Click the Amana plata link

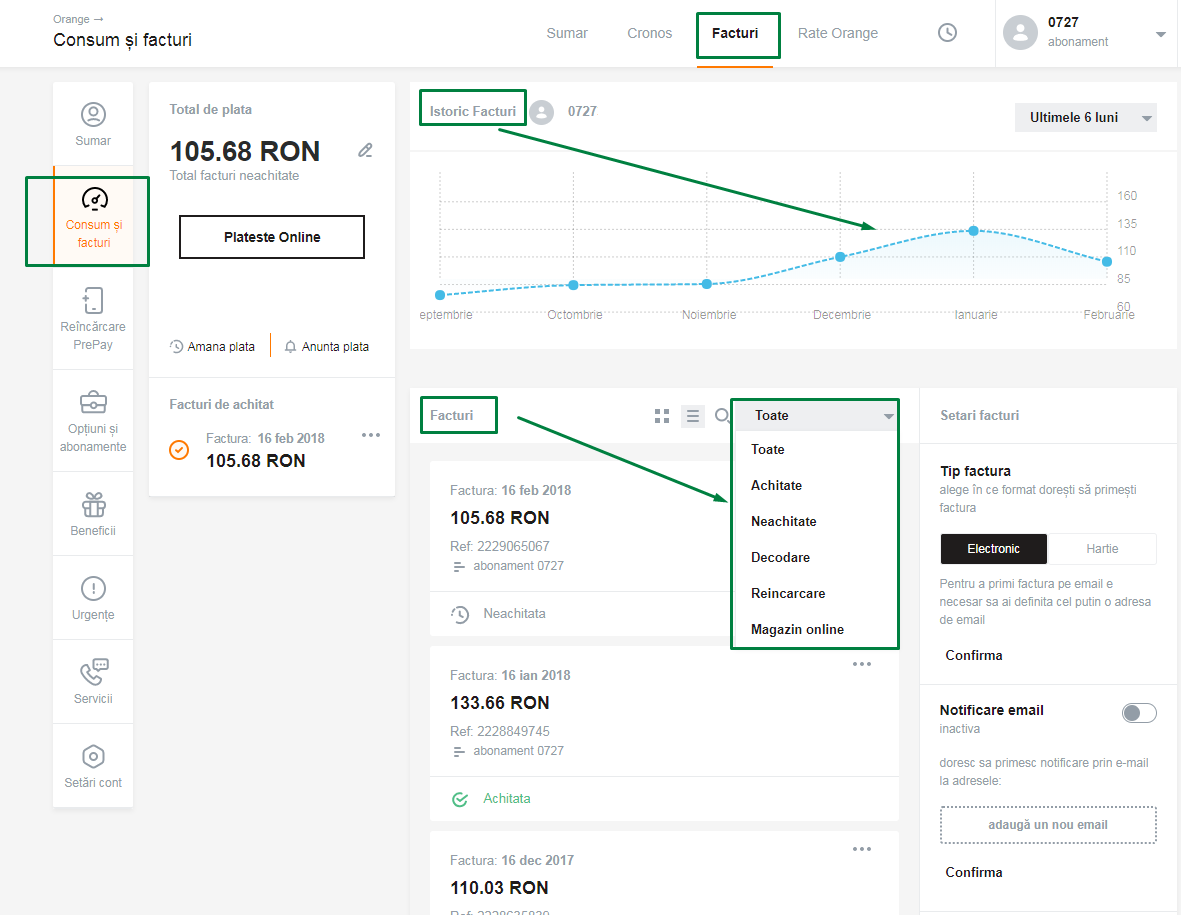pyautogui.click(x=212, y=347)
